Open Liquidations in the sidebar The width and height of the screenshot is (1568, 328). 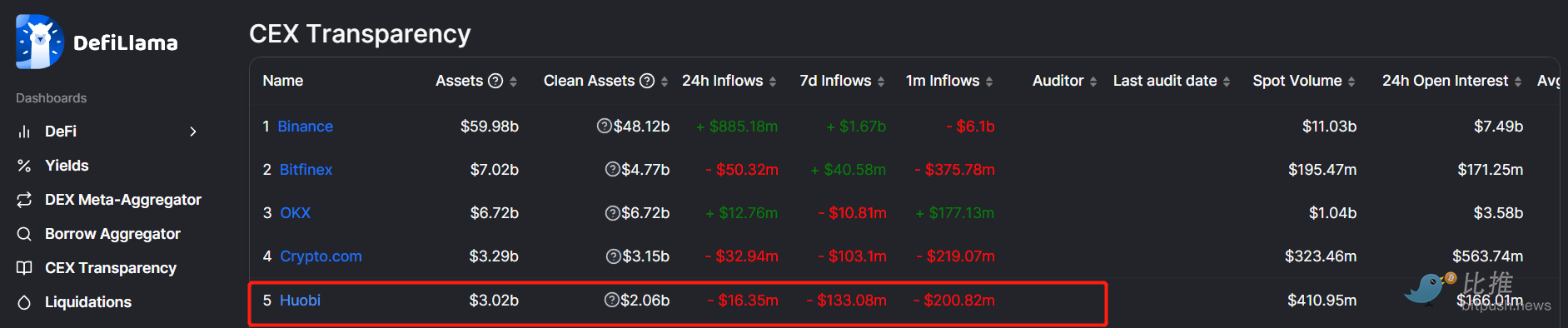click(x=88, y=302)
